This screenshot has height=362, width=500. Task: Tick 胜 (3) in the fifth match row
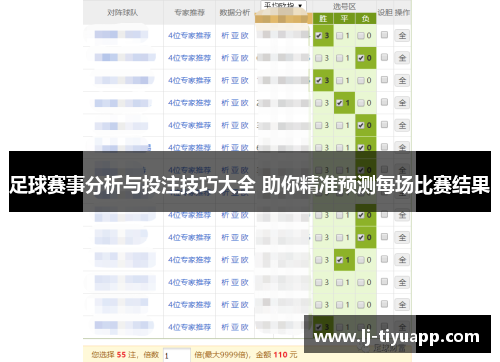(319, 125)
